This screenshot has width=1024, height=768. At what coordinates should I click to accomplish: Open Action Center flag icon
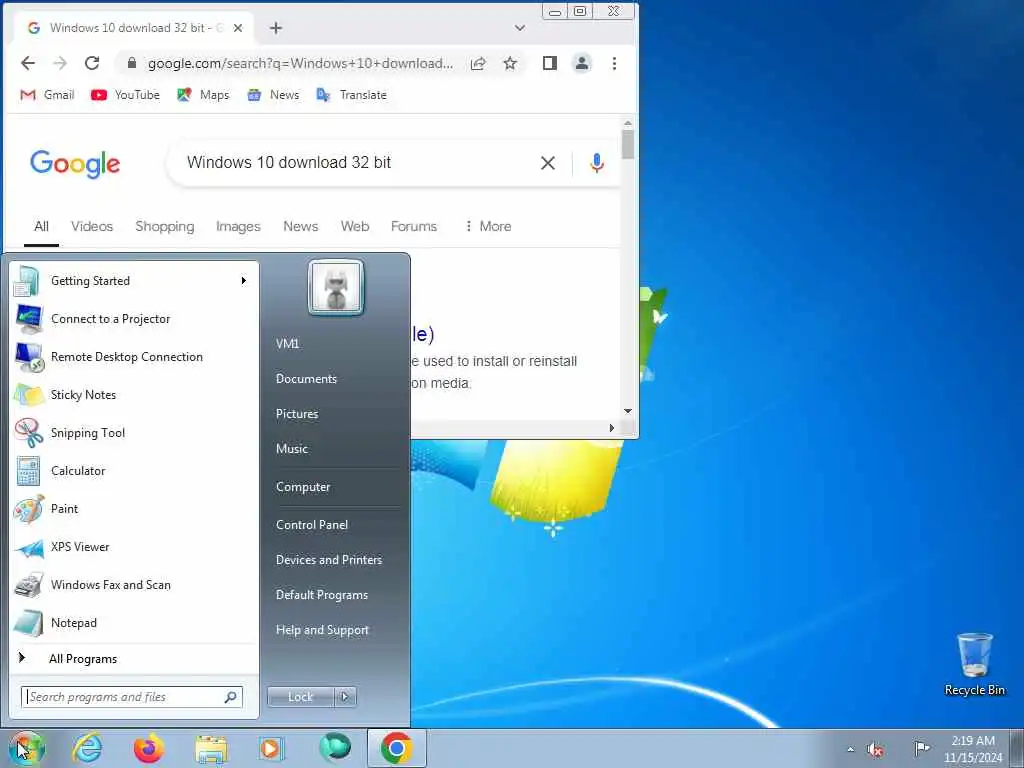[921, 748]
